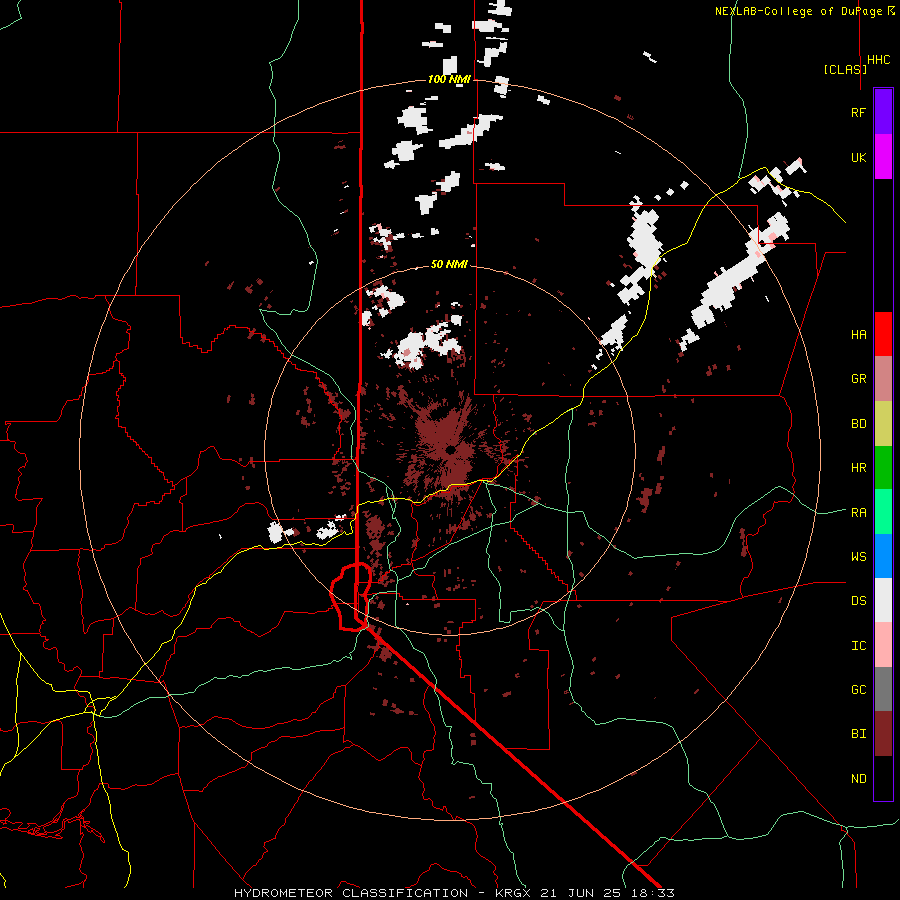900x900 pixels.
Task: Click the [CLAS] legend title
Action: pyautogui.click(x=845, y=69)
